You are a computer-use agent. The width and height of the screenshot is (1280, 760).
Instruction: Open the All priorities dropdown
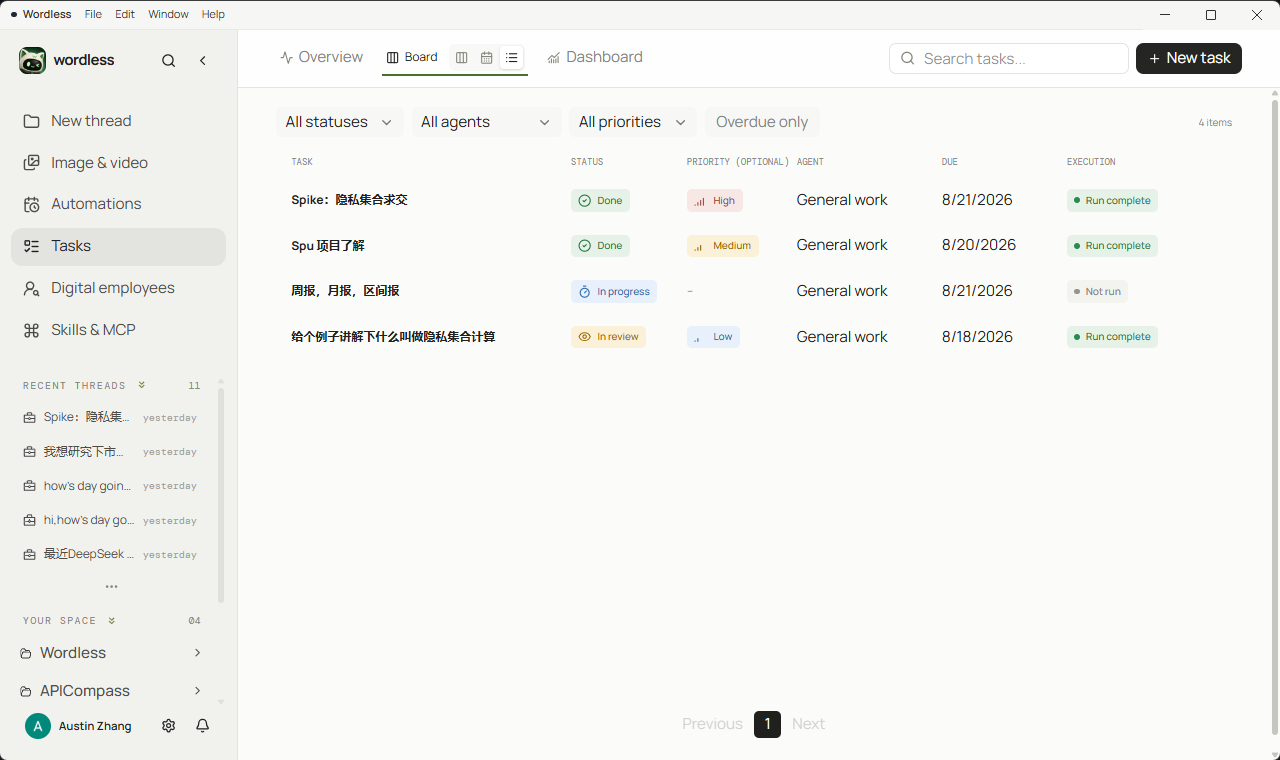pos(633,122)
